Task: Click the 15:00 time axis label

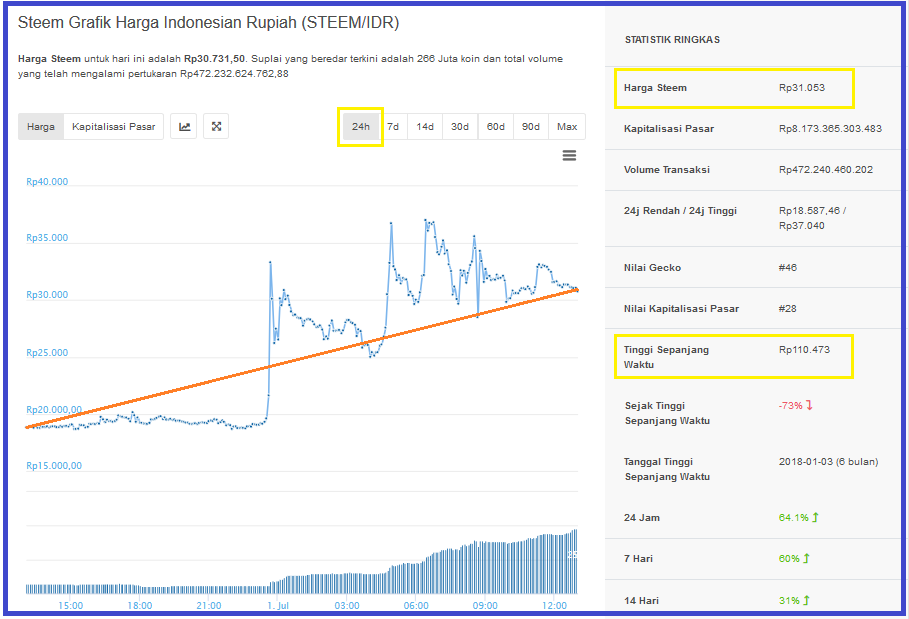Action: coord(70,606)
